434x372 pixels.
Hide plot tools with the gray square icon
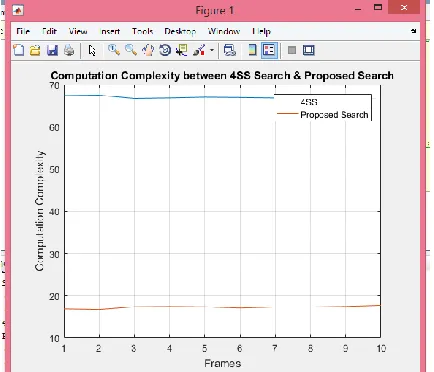pos(292,50)
